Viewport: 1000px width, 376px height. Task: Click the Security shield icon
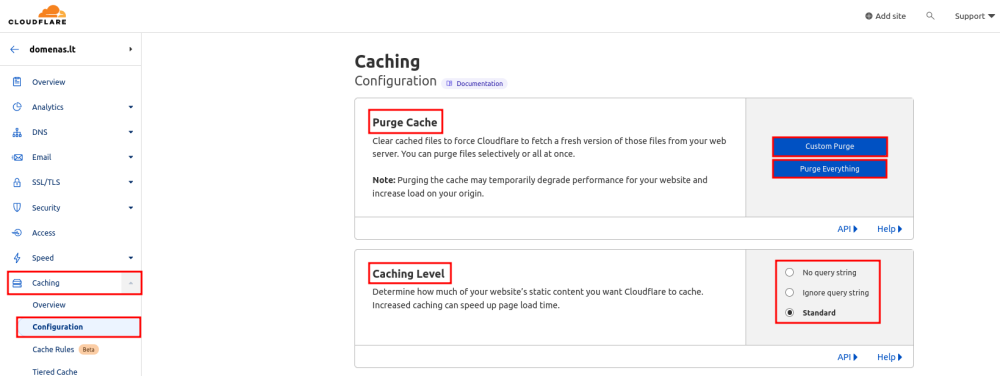point(17,208)
